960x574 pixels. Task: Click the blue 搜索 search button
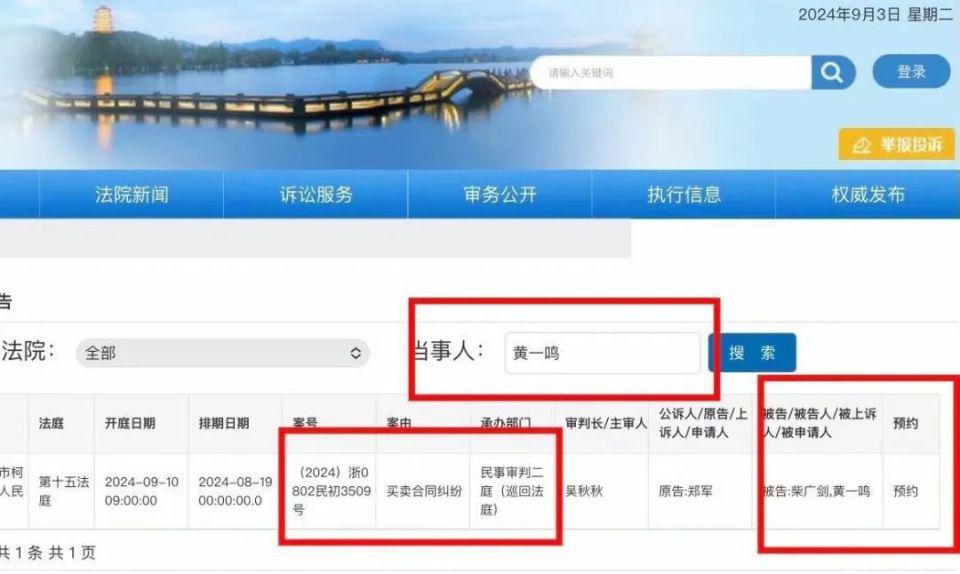pos(752,352)
